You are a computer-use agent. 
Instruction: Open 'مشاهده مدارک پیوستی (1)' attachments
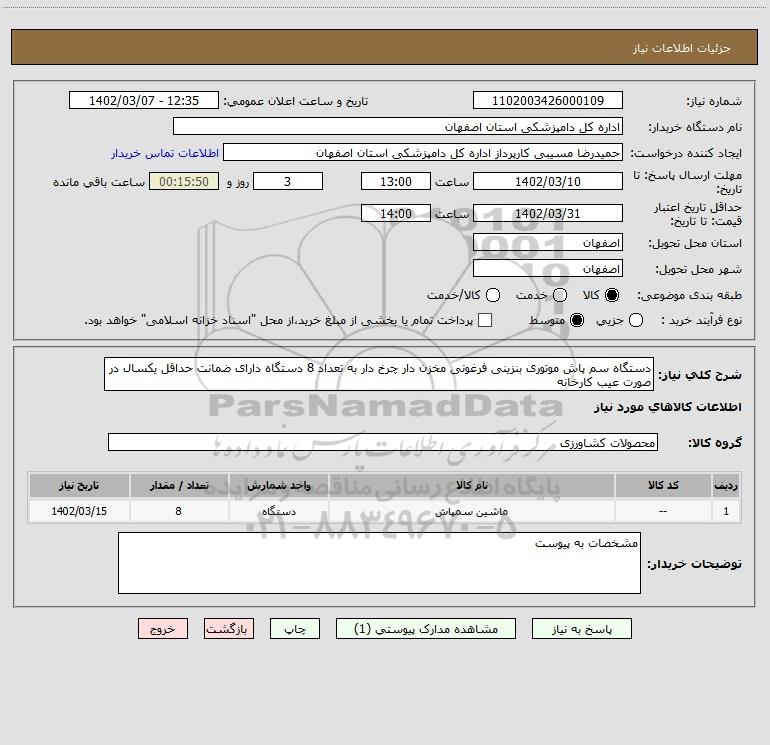click(427, 629)
